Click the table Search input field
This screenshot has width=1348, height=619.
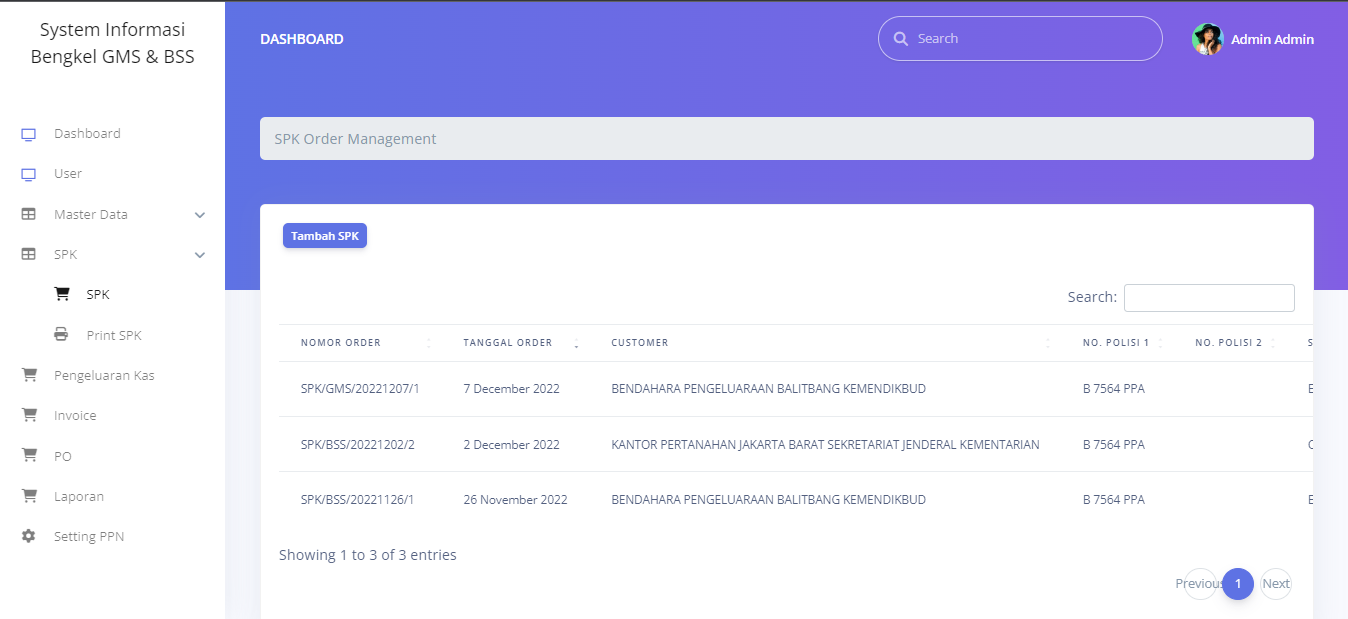(x=1208, y=298)
